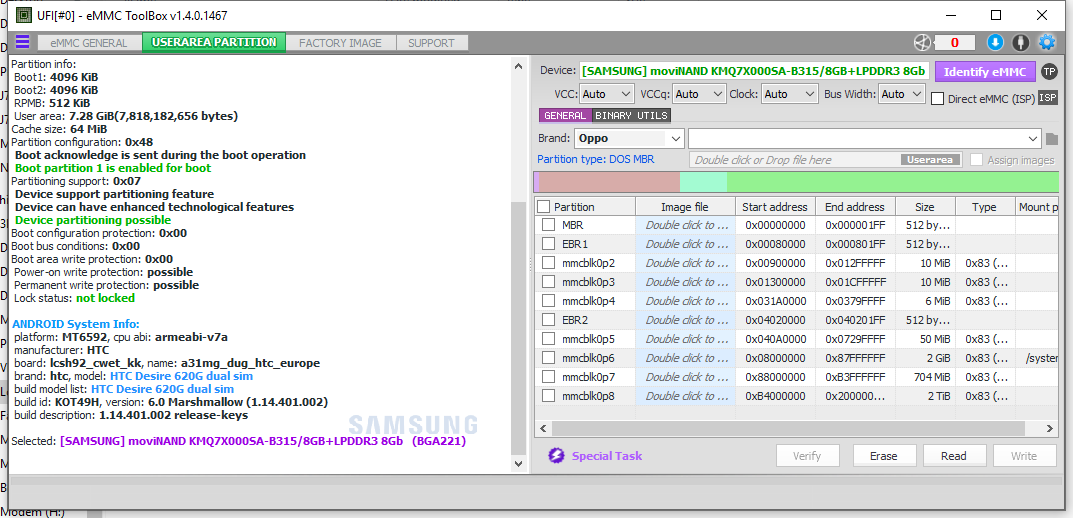Click the 704 MiB size cell
The height and width of the screenshot is (518, 1073).
(924, 376)
